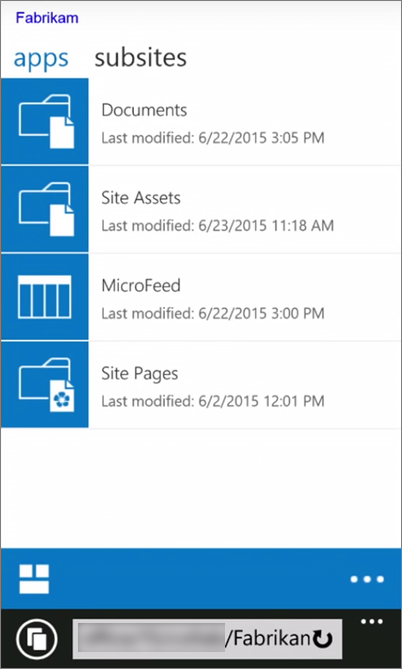Screen dimensions: 402x669
Task: Open the Site Assets folder icon
Action: (x=45, y=209)
